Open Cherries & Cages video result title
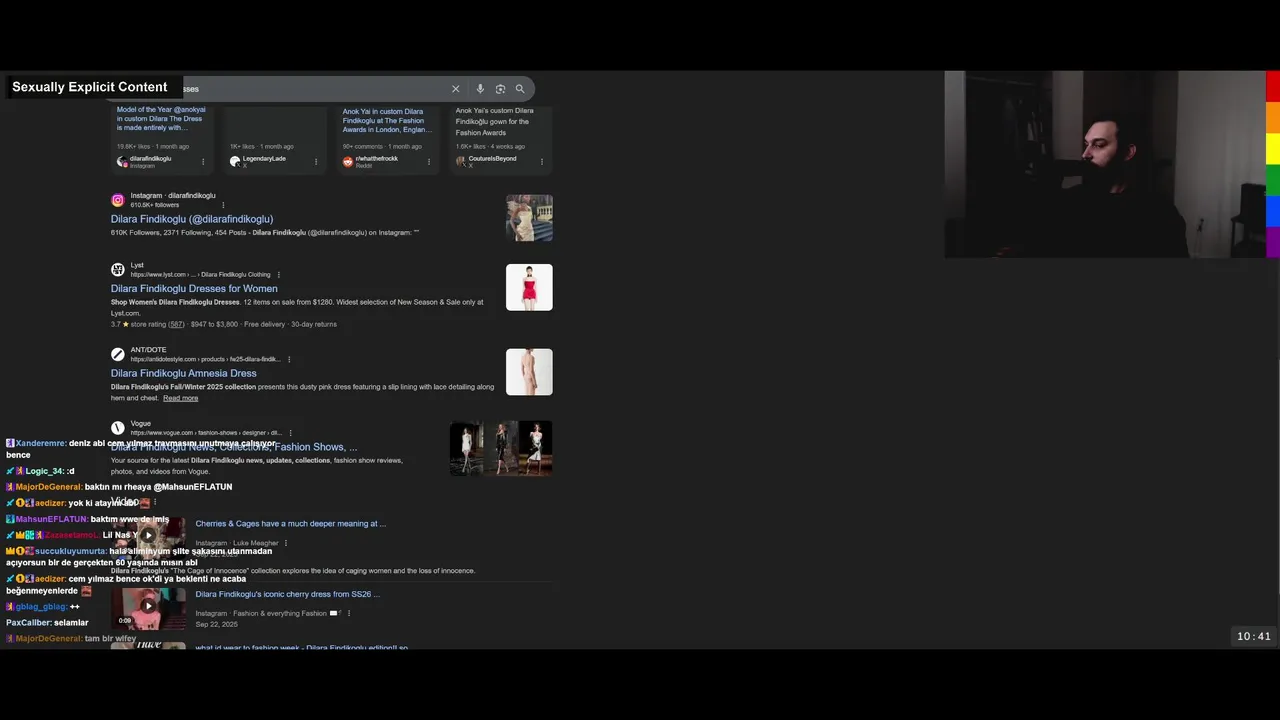The image size is (1280, 720). 291,523
